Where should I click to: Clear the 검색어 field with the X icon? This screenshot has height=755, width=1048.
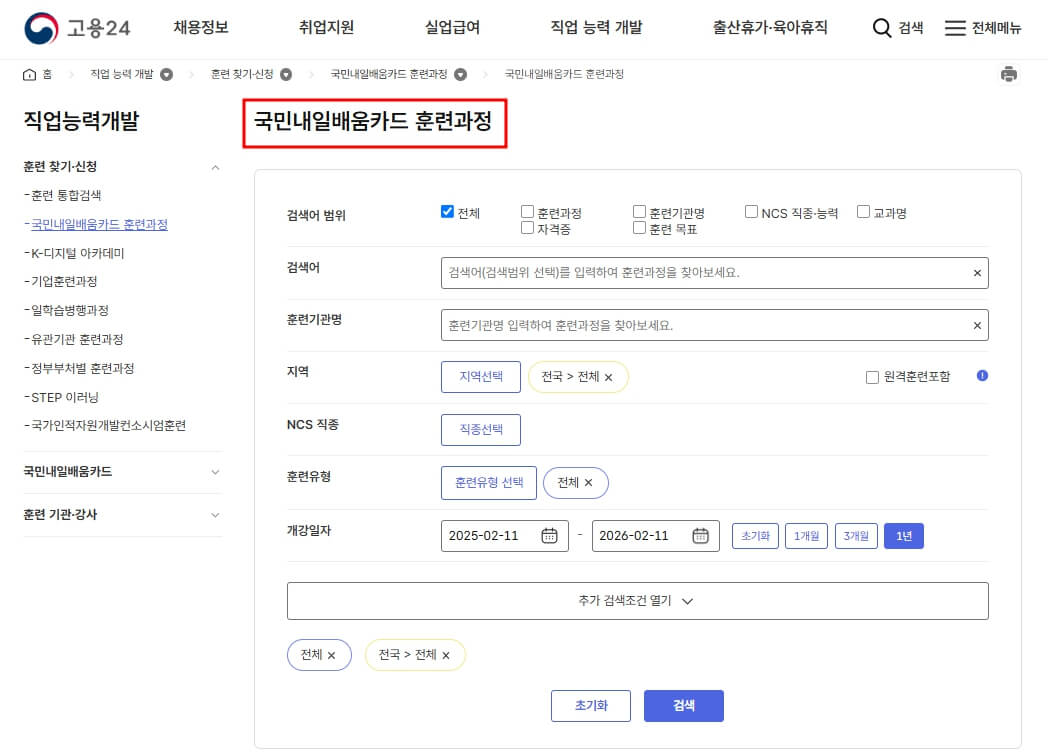pyautogui.click(x=975, y=272)
